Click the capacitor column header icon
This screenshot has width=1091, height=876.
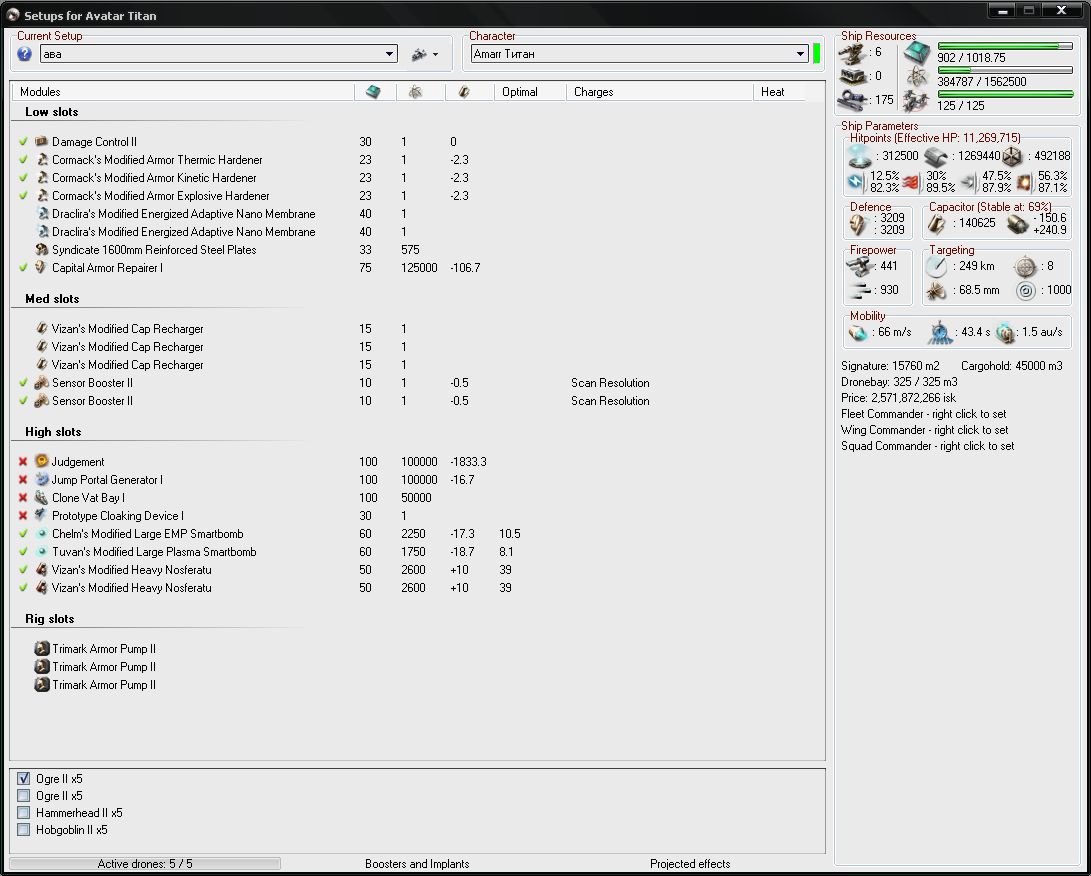pyautogui.click(x=464, y=92)
